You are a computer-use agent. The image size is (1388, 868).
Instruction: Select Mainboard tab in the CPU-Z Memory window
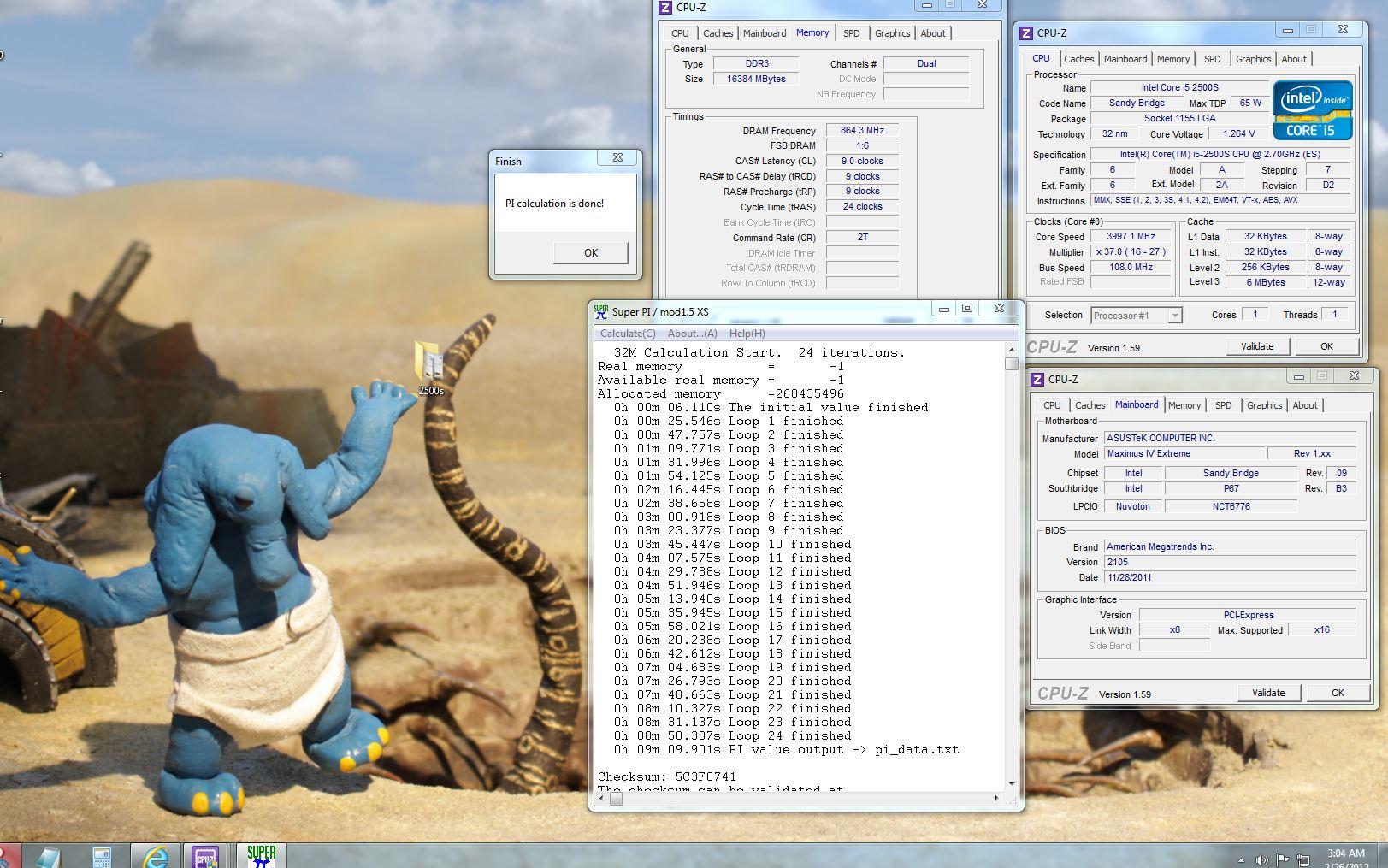764,33
